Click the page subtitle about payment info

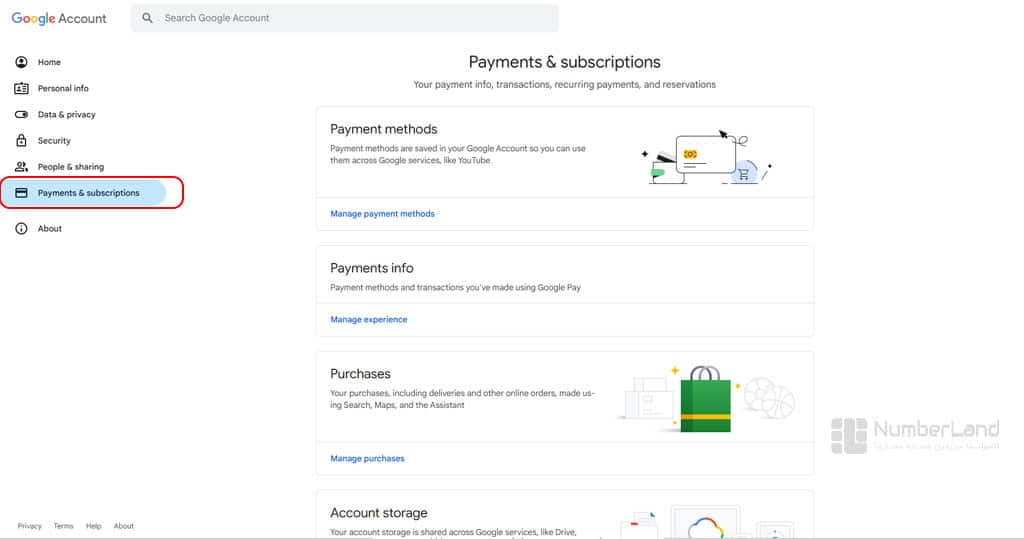[x=564, y=84]
